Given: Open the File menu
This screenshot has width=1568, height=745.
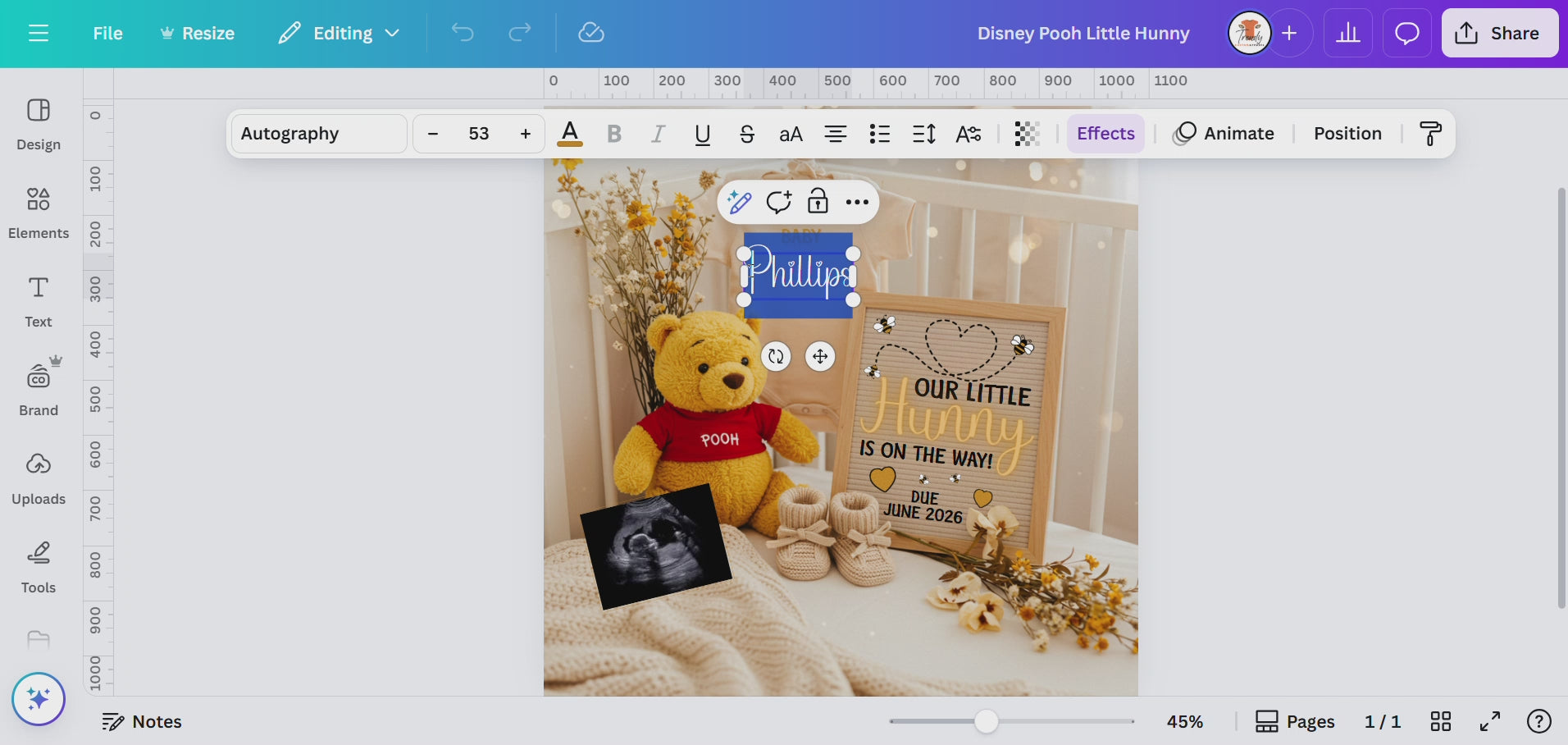Looking at the screenshot, I should (x=107, y=34).
